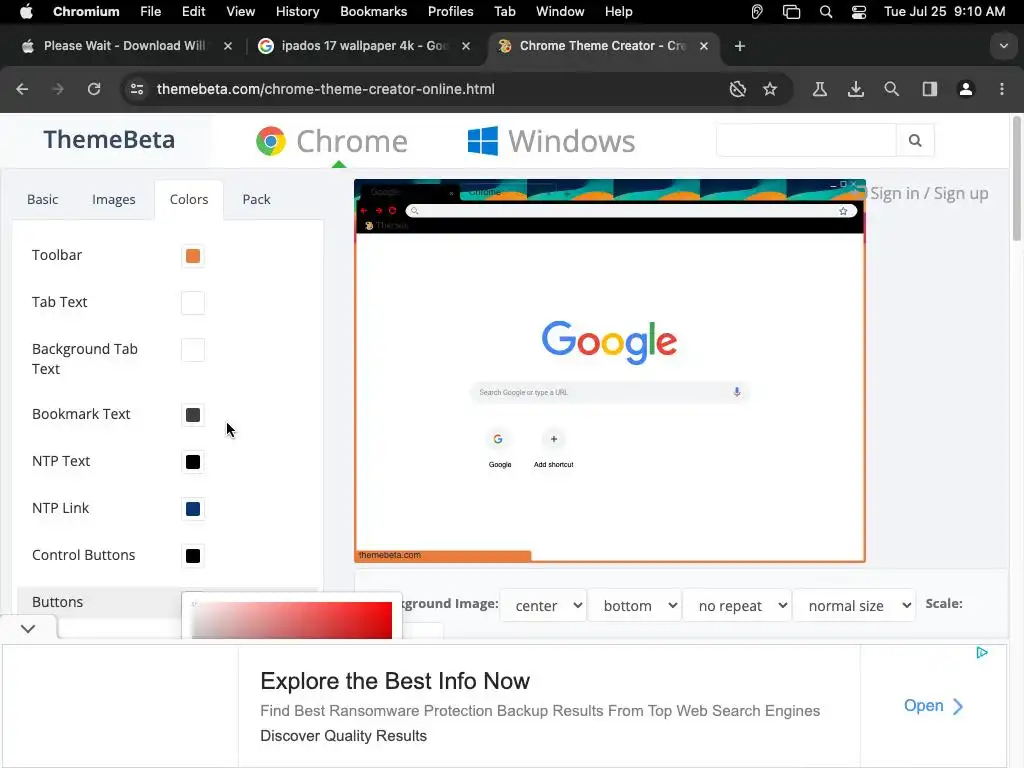1024x768 pixels.
Task: Click the ThemeBeta logo link
Action: tap(109, 140)
